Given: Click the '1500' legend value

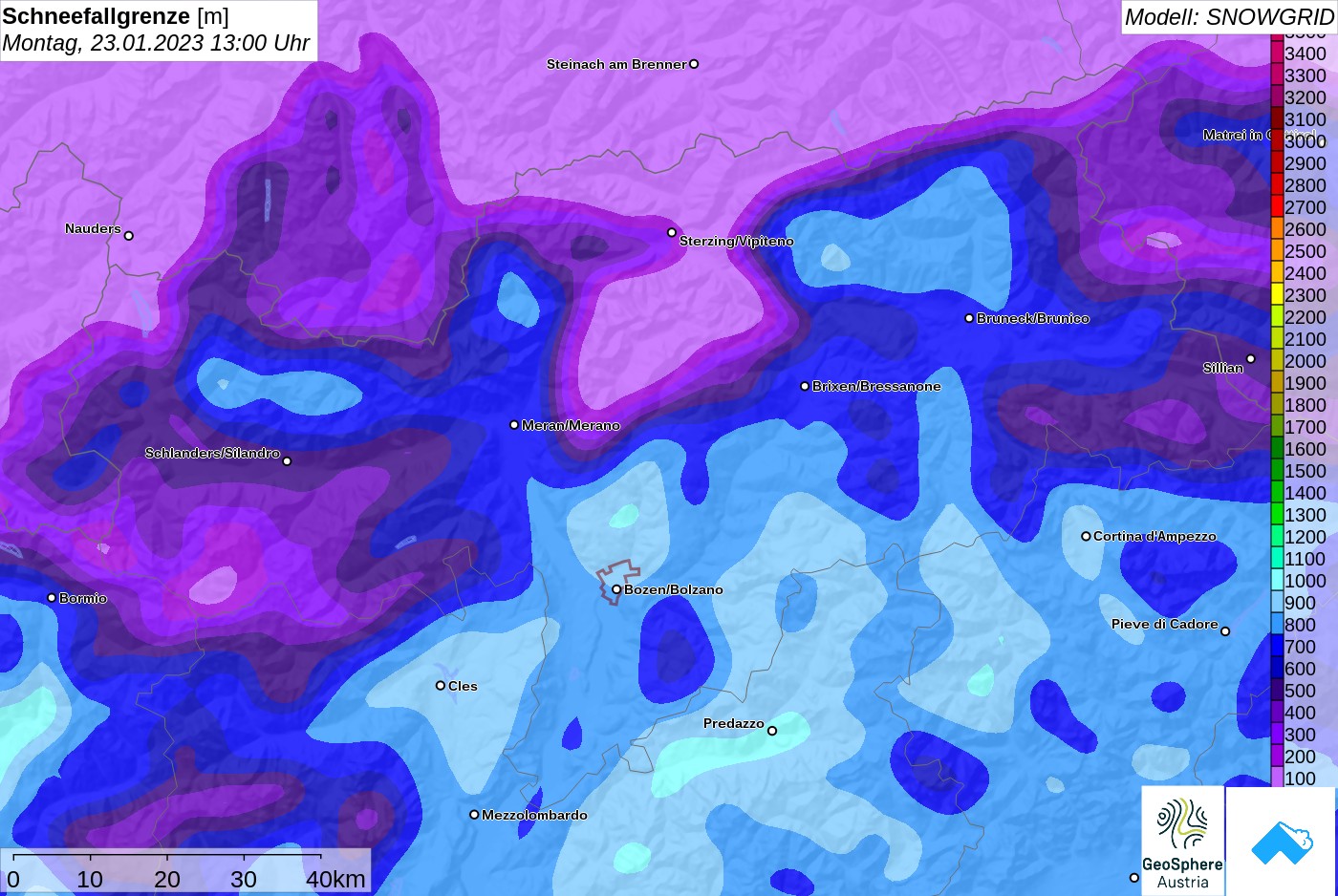Looking at the screenshot, I should click(x=1306, y=471).
